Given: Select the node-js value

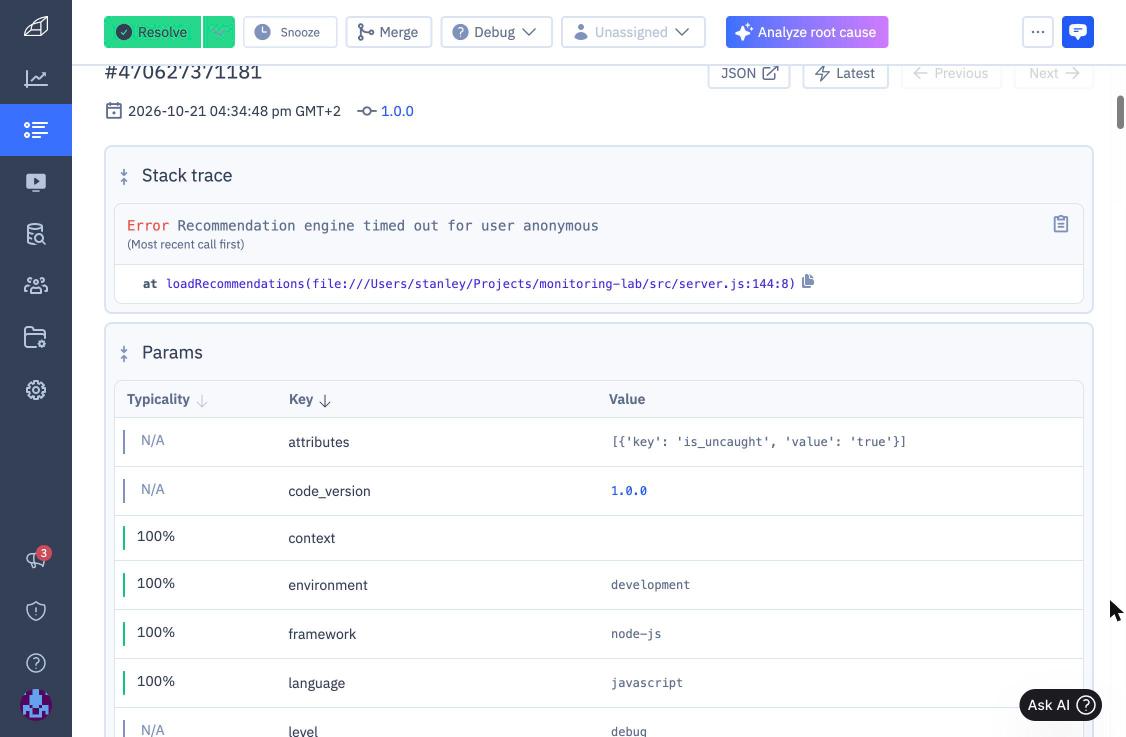Looking at the screenshot, I should point(636,634).
